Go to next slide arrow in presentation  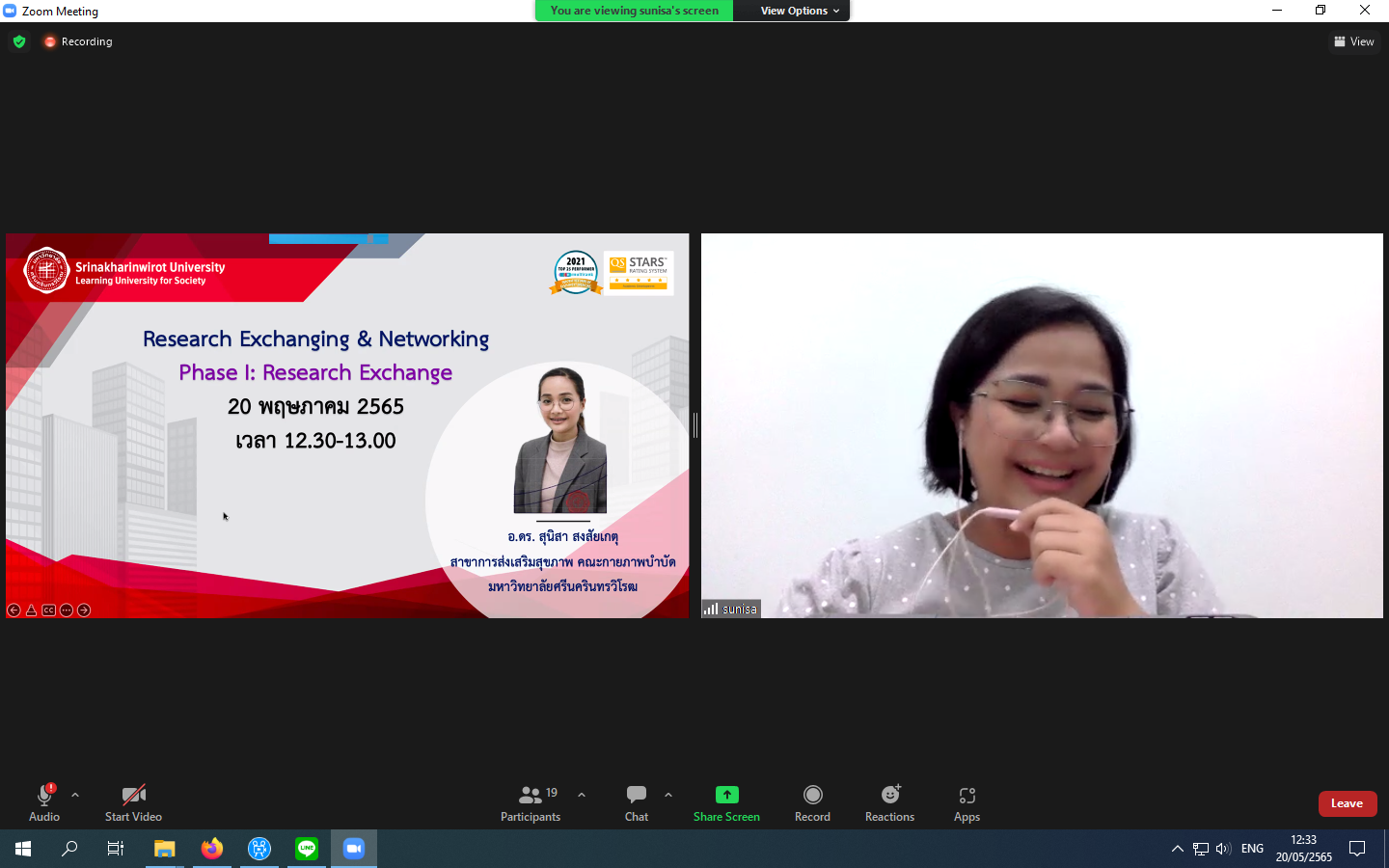pyautogui.click(x=84, y=610)
